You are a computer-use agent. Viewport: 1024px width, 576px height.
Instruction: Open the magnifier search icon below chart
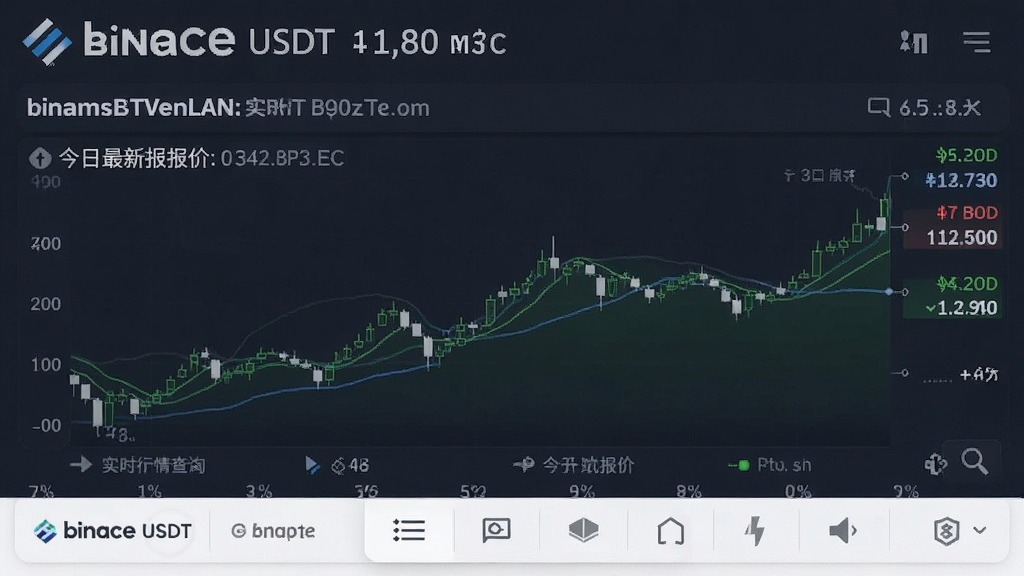[x=974, y=461]
